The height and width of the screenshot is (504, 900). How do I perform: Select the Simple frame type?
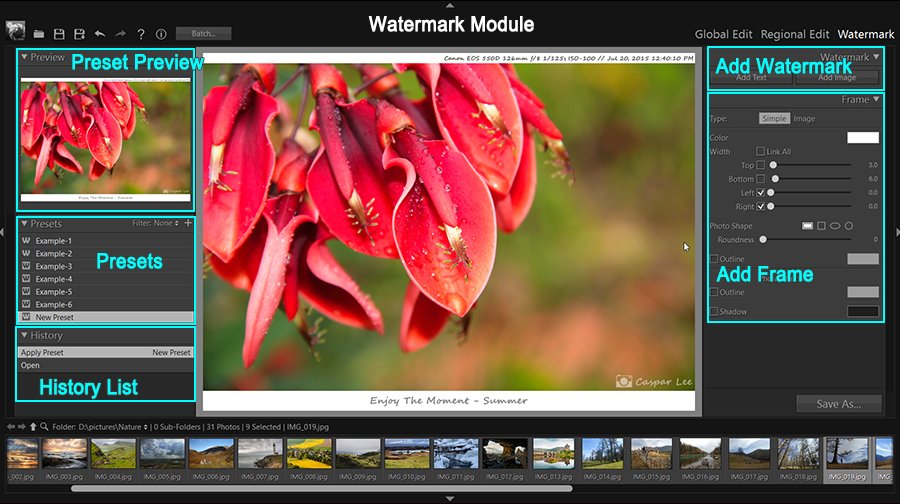774,118
